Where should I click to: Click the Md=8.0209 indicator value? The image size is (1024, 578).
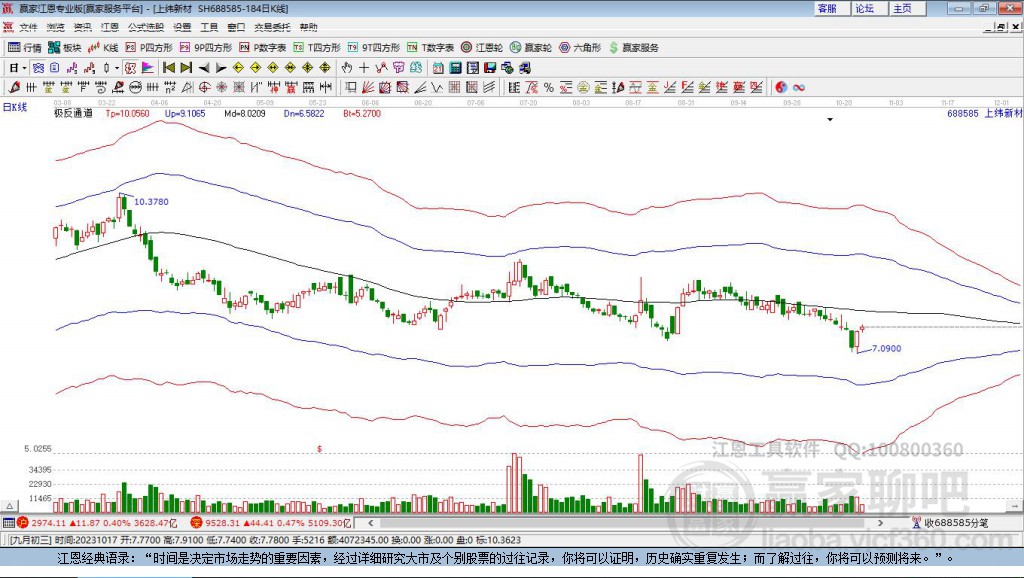tap(245, 113)
